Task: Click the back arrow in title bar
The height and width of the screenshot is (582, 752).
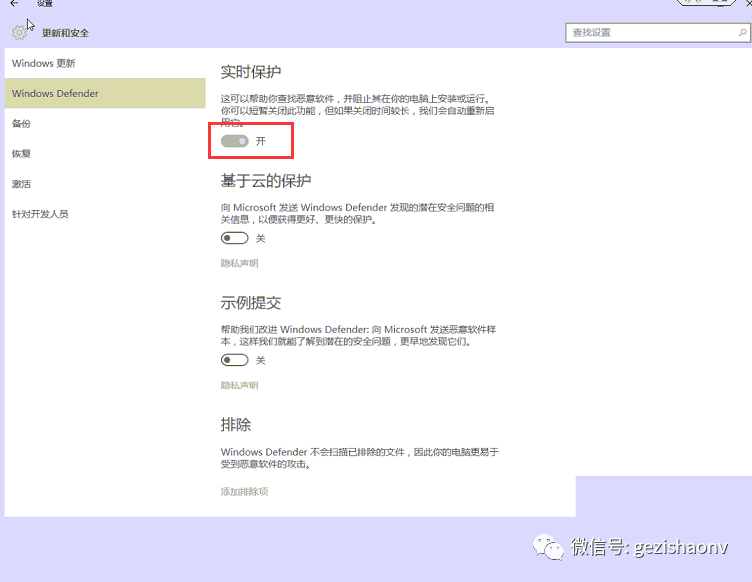Action: (14, 3)
